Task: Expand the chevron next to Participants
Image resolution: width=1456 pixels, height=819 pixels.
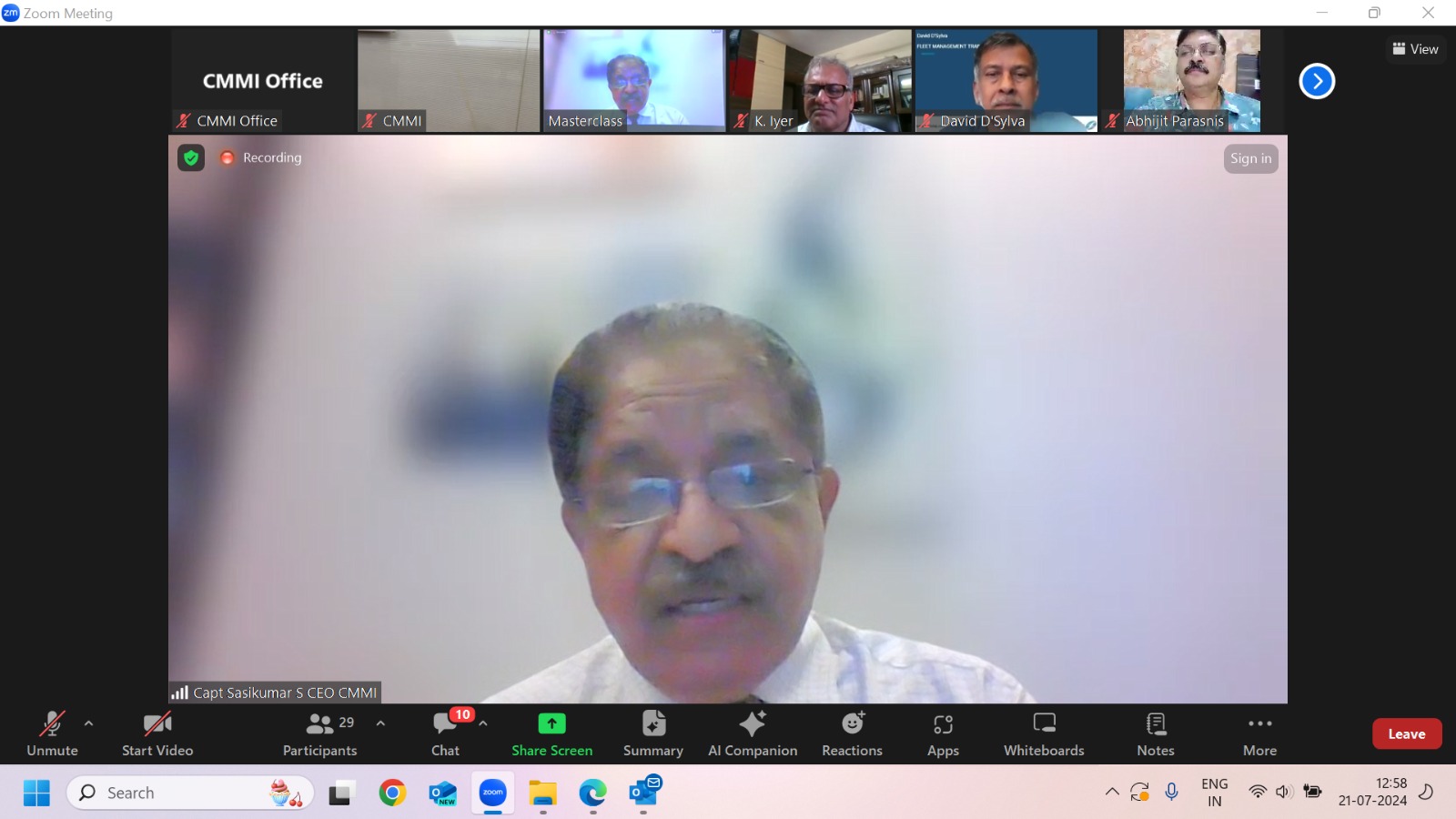Action: 380,723
